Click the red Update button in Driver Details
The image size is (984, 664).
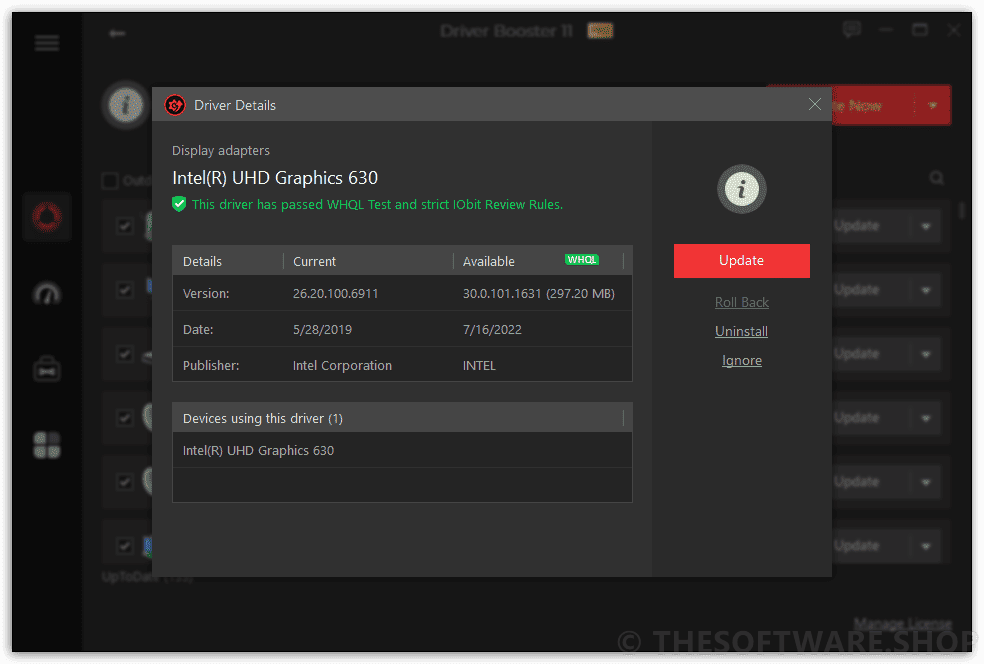[x=742, y=260]
